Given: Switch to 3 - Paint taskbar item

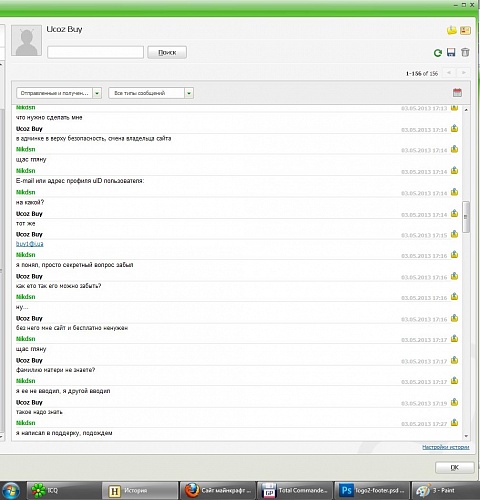Looking at the screenshot, I should click(x=446, y=490).
